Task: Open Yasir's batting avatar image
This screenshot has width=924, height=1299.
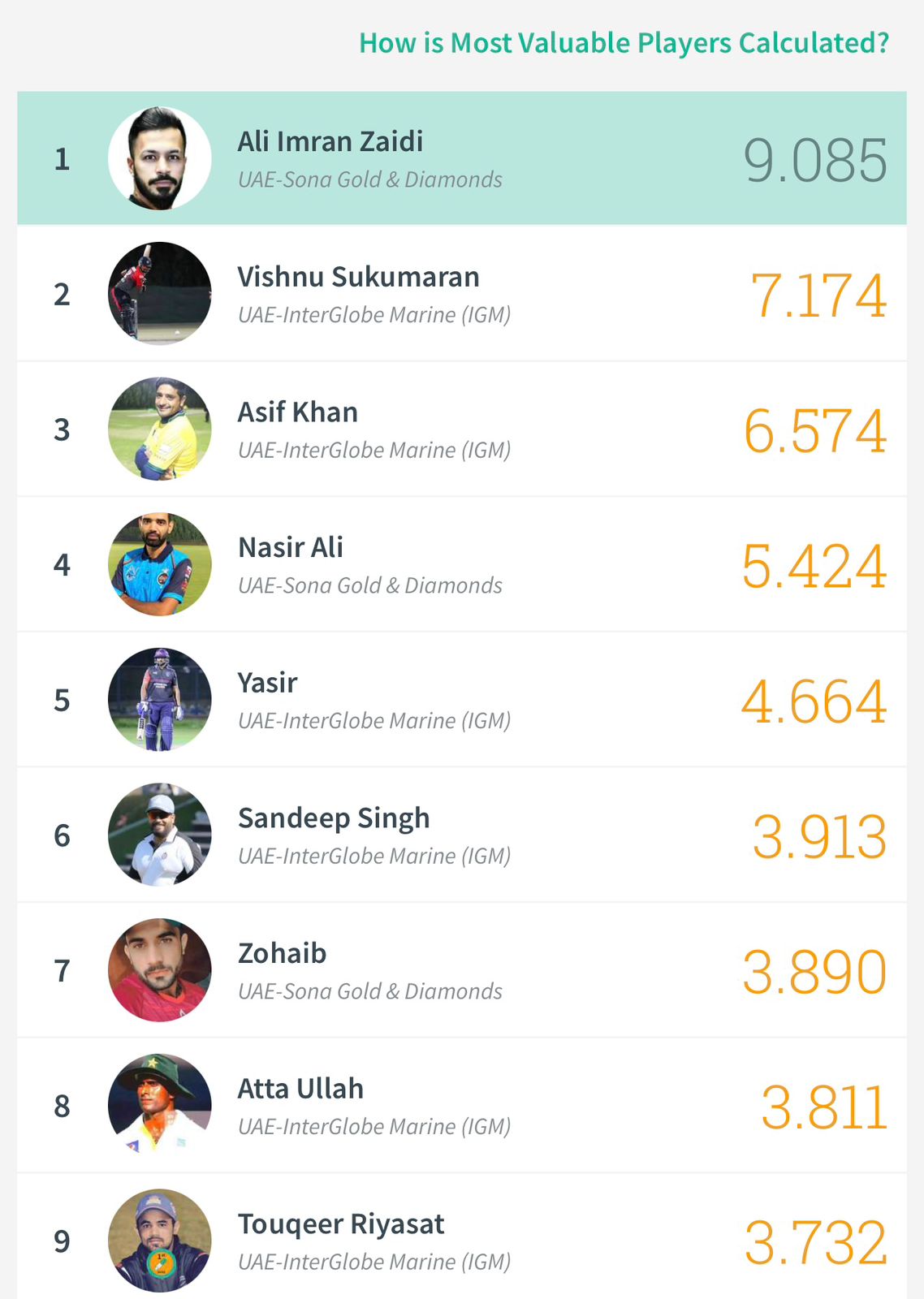Action: click(x=160, y=700)
